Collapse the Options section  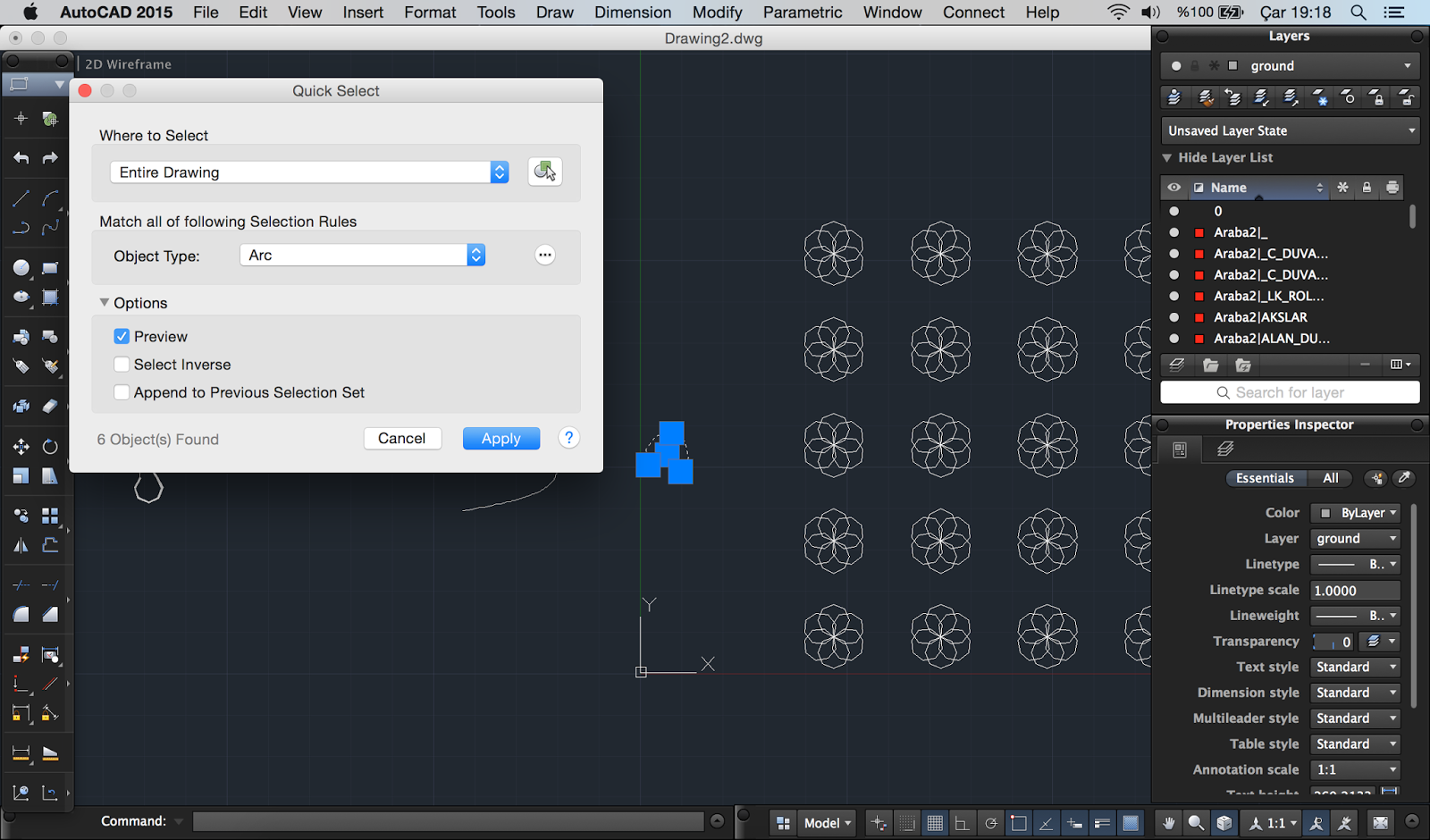pyautogui.click(x=105, y=303)
